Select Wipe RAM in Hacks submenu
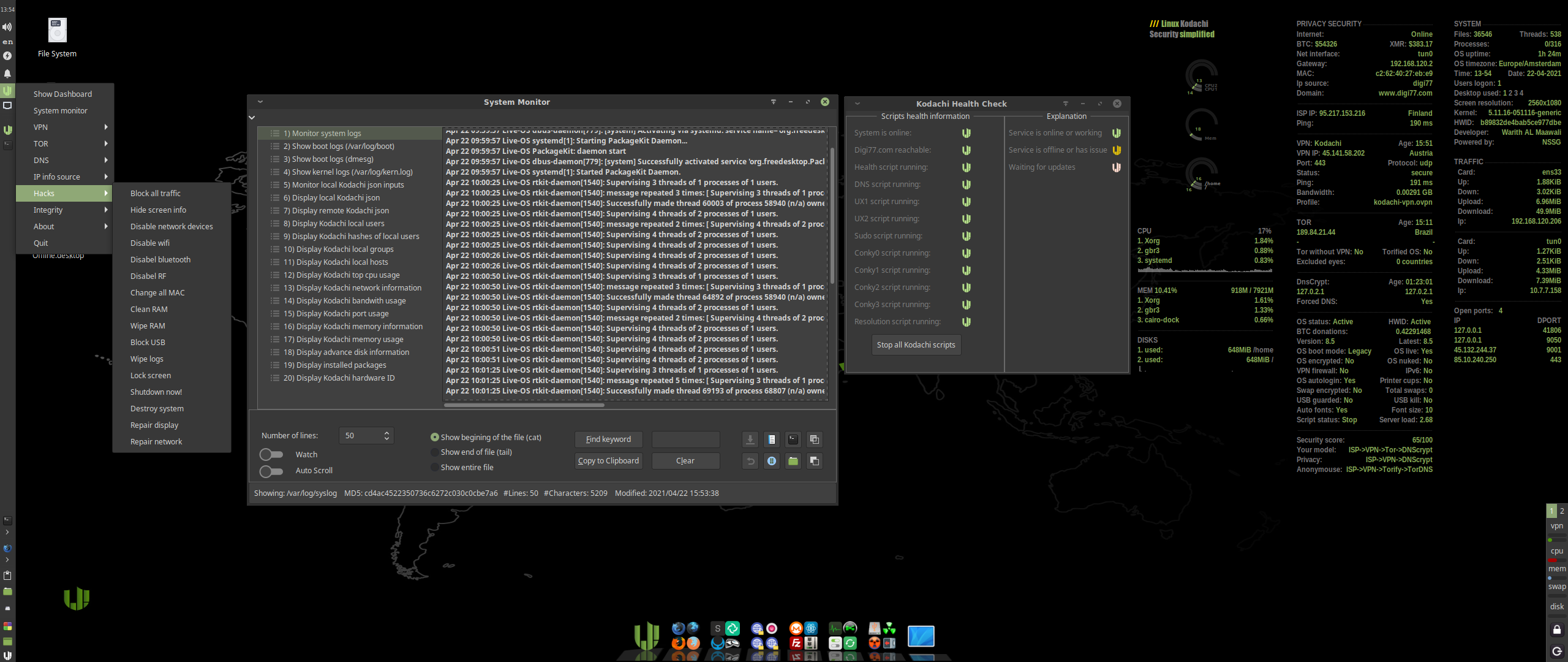This screenshot has height=662, width=1568. click(171, 325)
